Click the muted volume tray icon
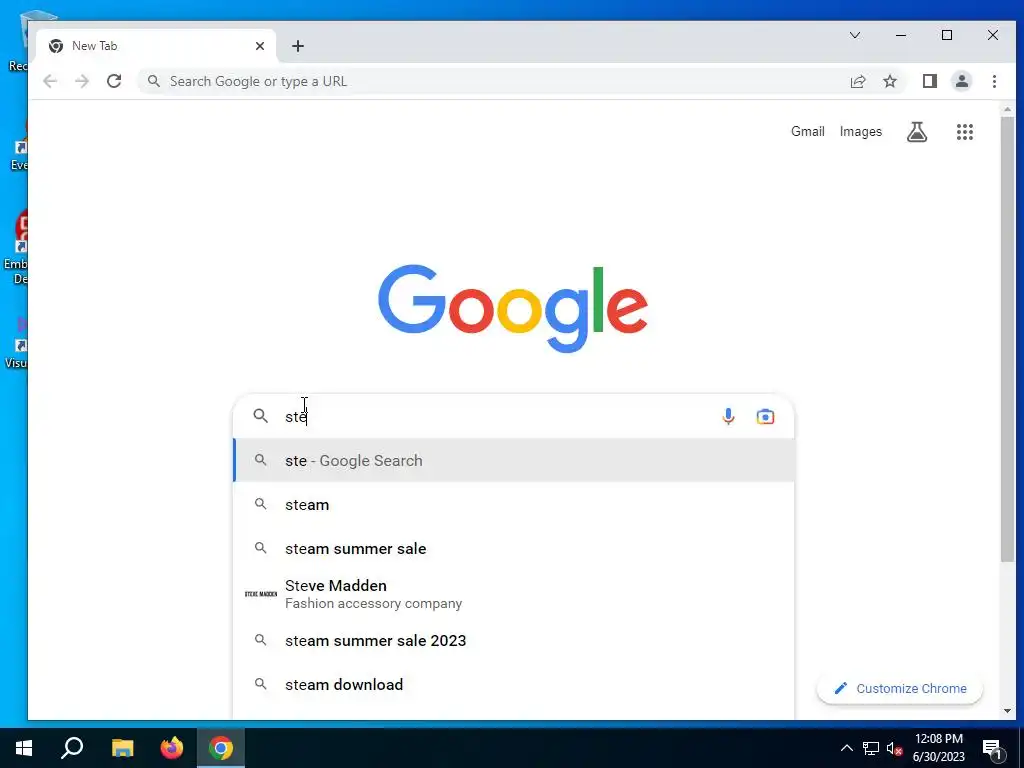The height and width of the screenshot is (768, 1024). point(895,748)
